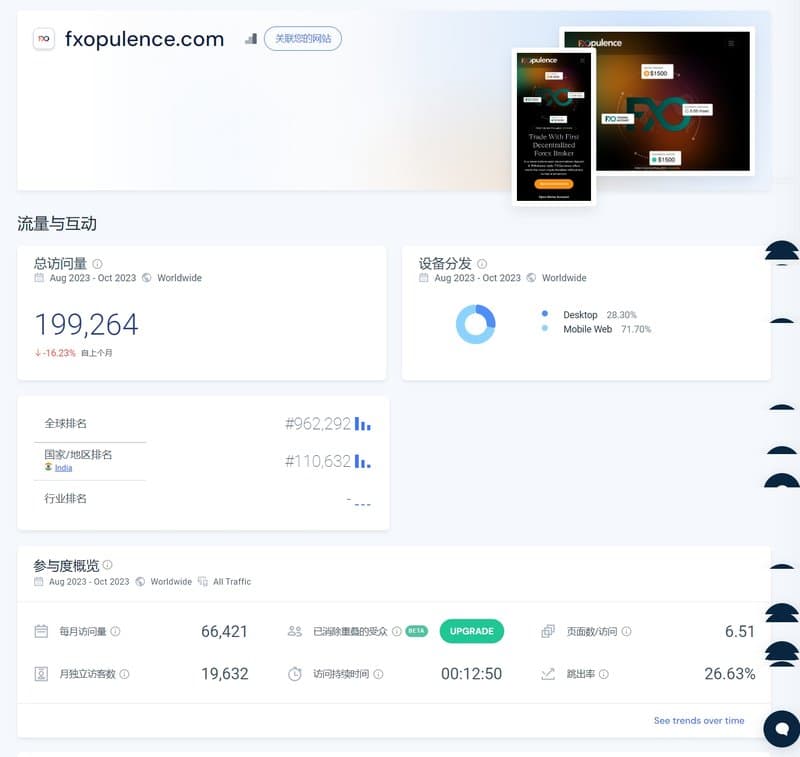The width and height of the screenshot is (800, 757).
Task: Click the visit duration value 00:12:50
Action: pos(471,674)
